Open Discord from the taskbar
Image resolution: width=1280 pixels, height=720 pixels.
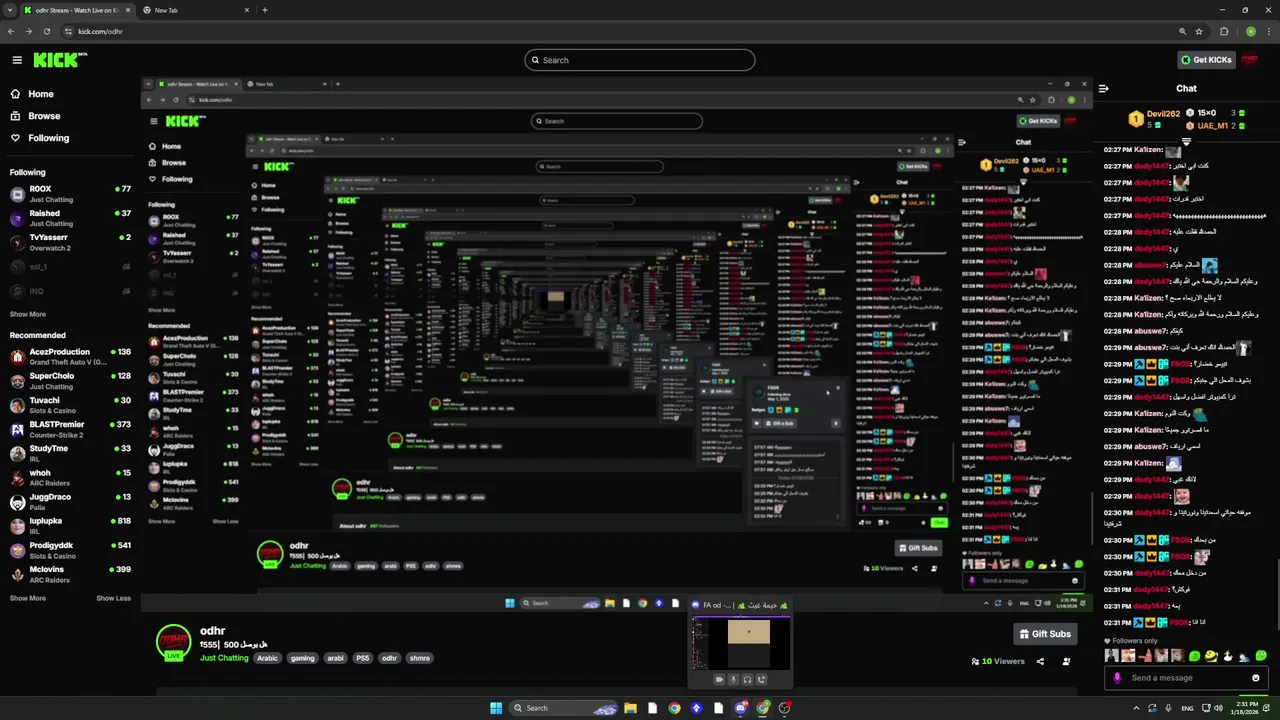coord(741,708)
